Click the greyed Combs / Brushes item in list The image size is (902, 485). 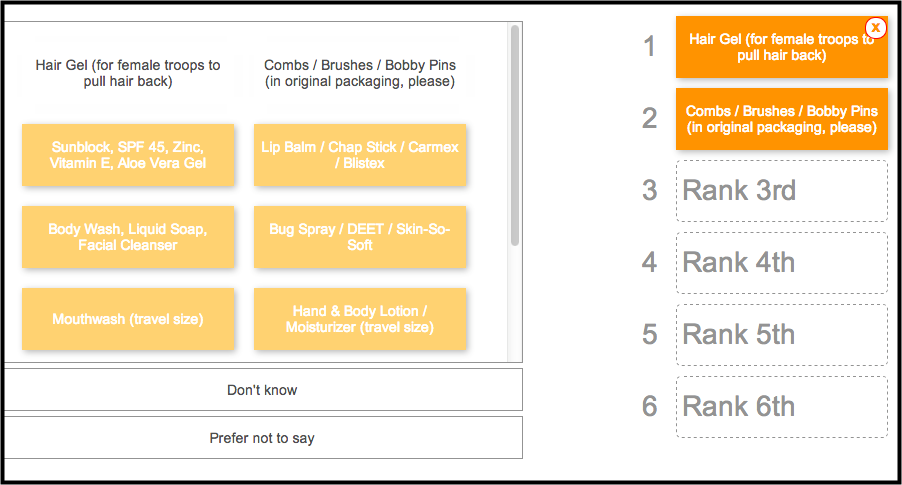360,73
